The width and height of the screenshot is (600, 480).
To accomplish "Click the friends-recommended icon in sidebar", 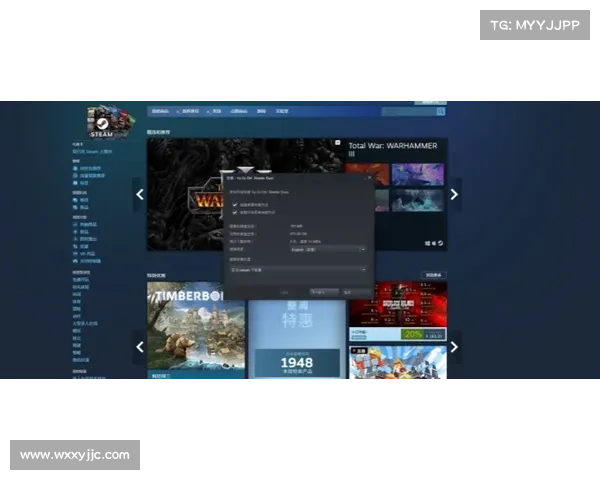I will pyautogui.click(x=75, y=168).
